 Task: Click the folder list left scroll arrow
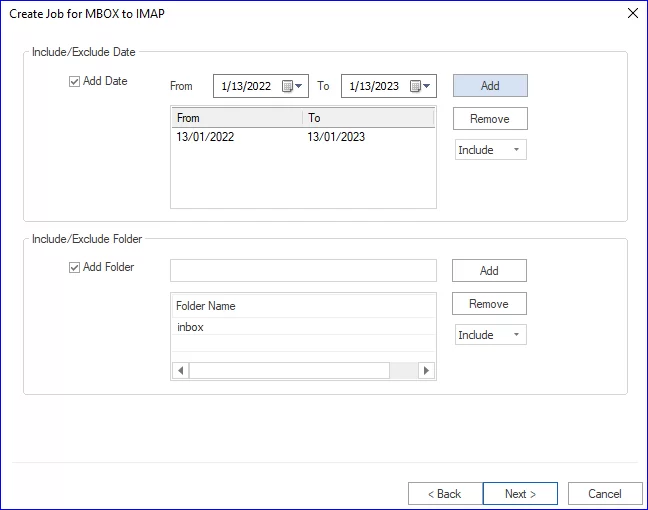coord(181,370)
